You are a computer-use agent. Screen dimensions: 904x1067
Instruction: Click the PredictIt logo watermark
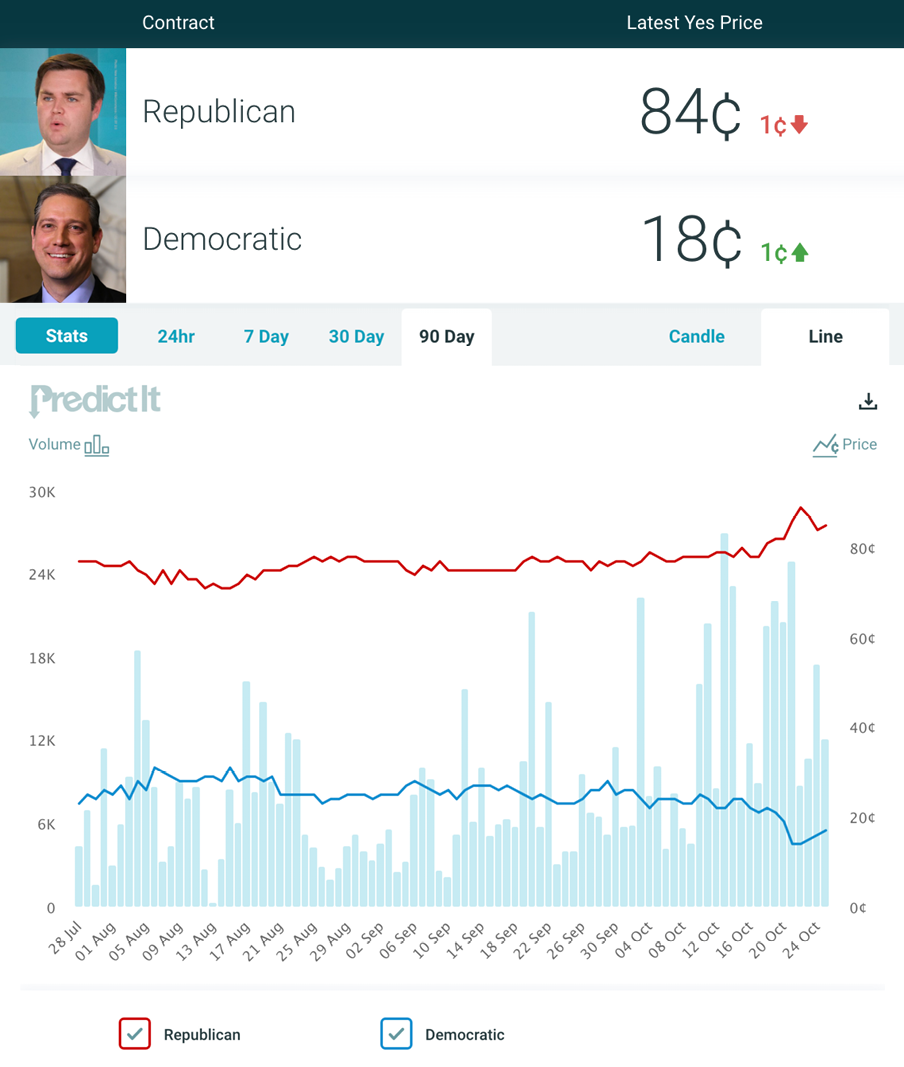(x=94, y=399)
